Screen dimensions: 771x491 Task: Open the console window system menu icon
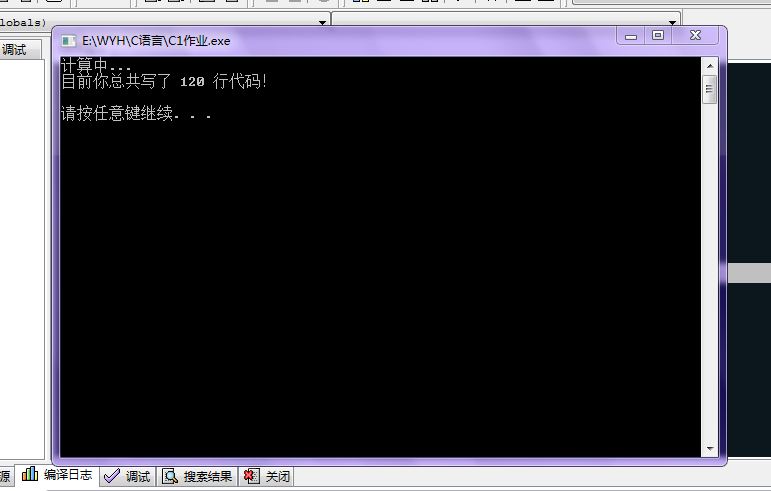click(68, 41)
